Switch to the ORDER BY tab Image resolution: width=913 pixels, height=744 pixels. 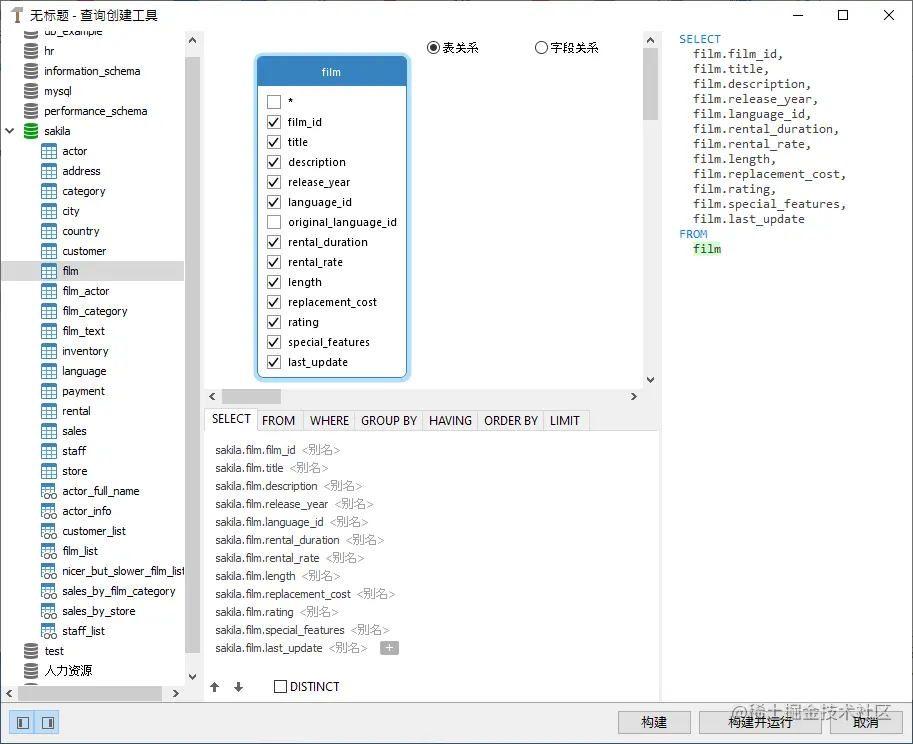click(x=511, y=420)
